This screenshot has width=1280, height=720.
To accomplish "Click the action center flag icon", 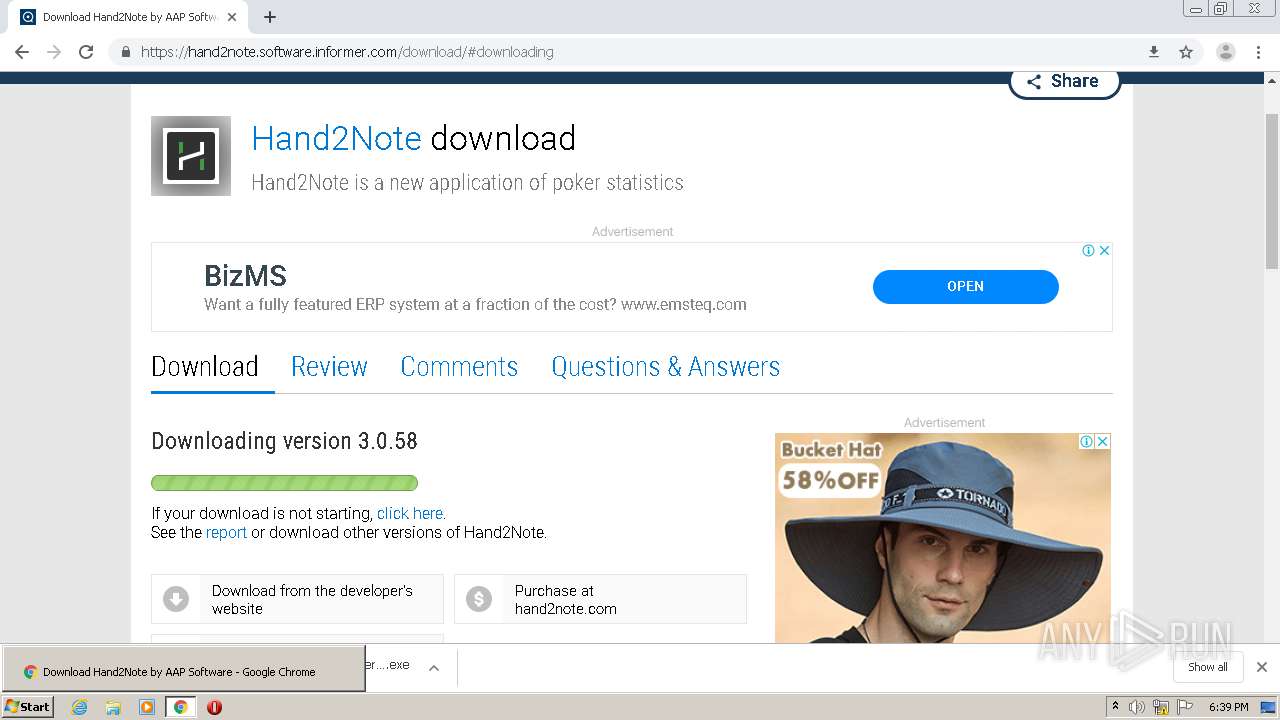I will pos(1185,707).
